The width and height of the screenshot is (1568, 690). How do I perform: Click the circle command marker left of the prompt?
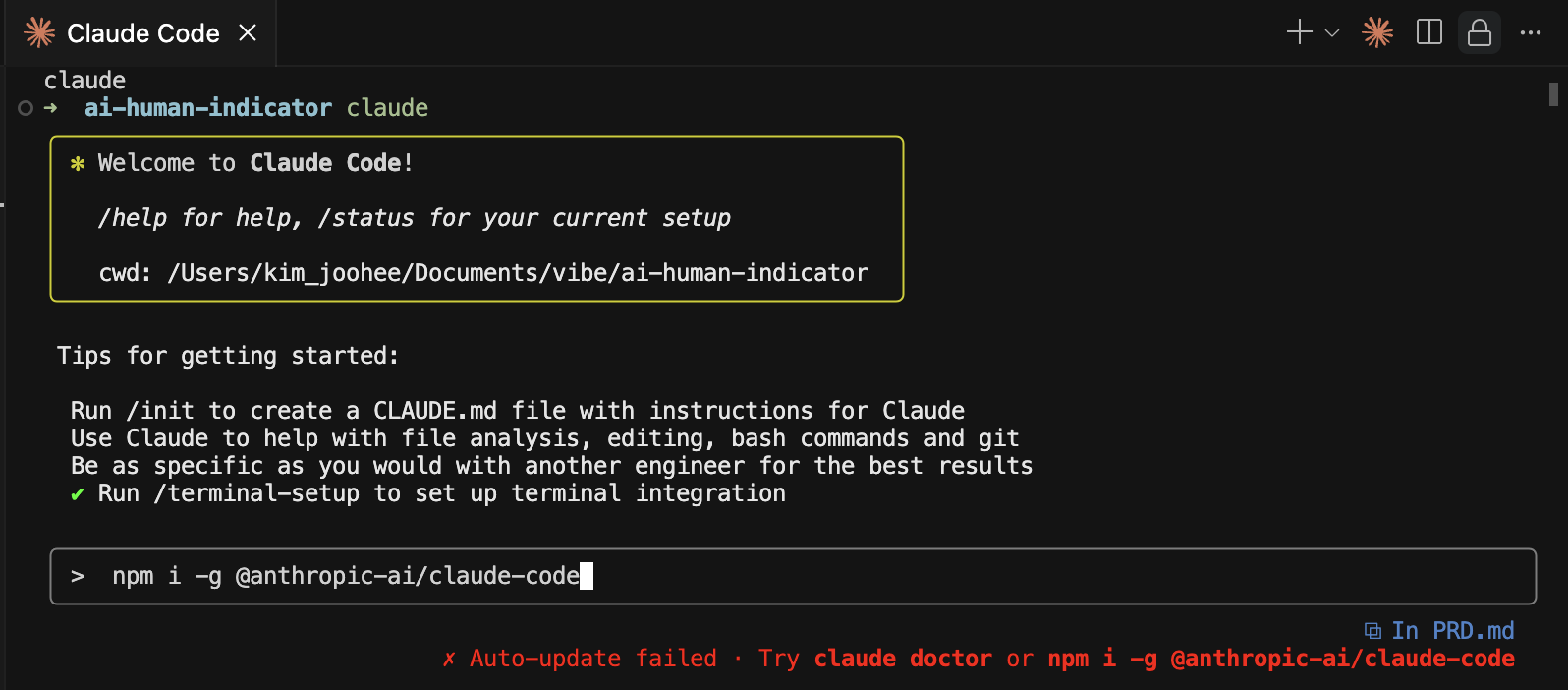click(26, 108)
